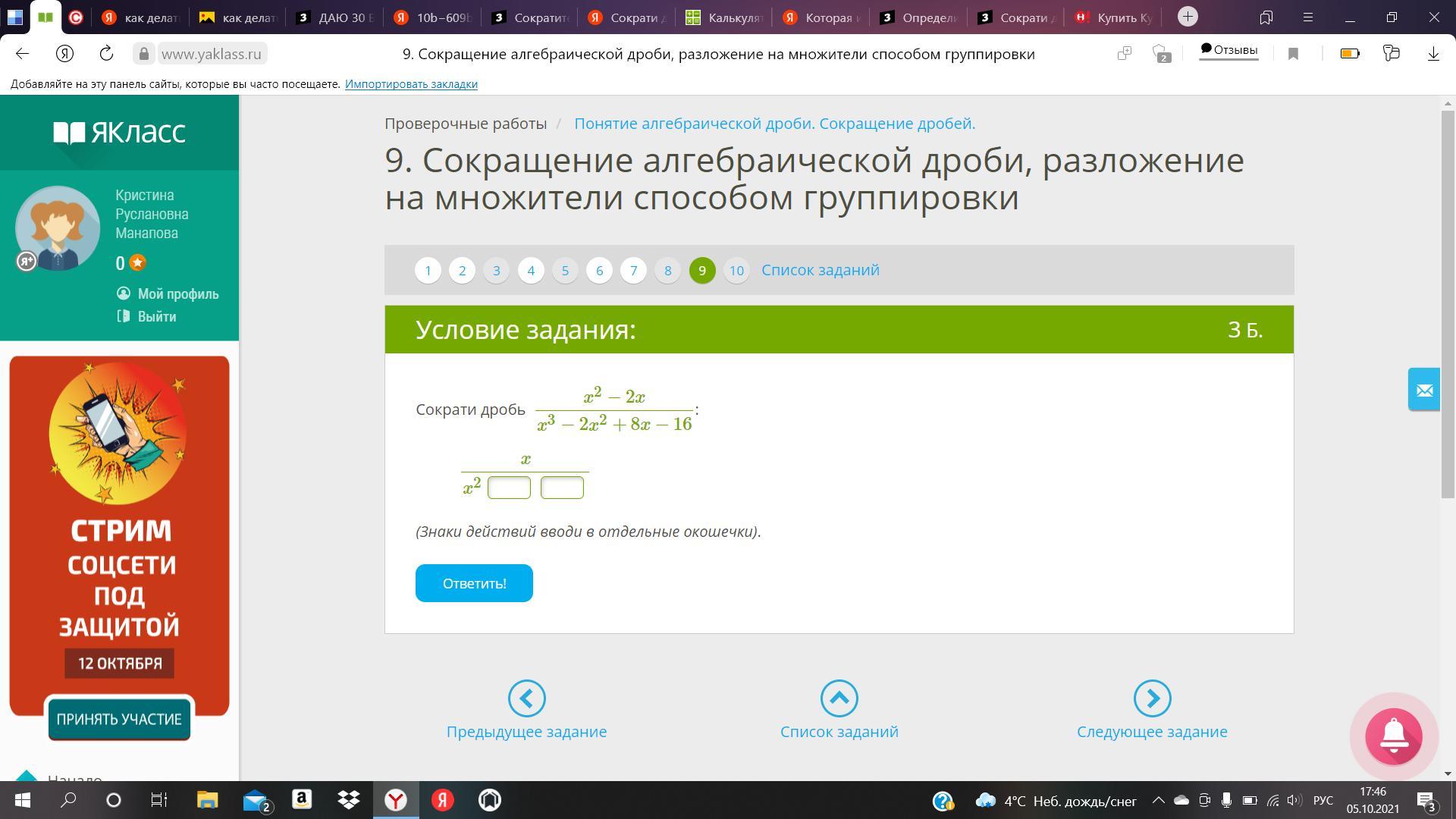The width and height of the screenshot is (1456, 819).
Task: Go to task number 10
Action: [736, 271]
